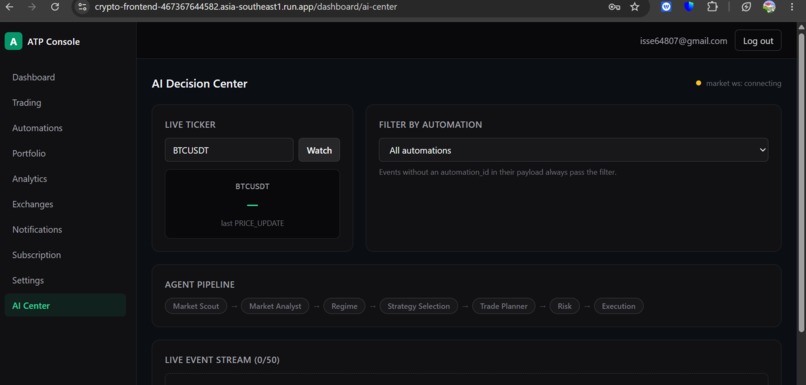Open the blue circular browser extension icon
The width and height of the screenshot is (806, 385).
pyautogui.click(x=666, y=7)
